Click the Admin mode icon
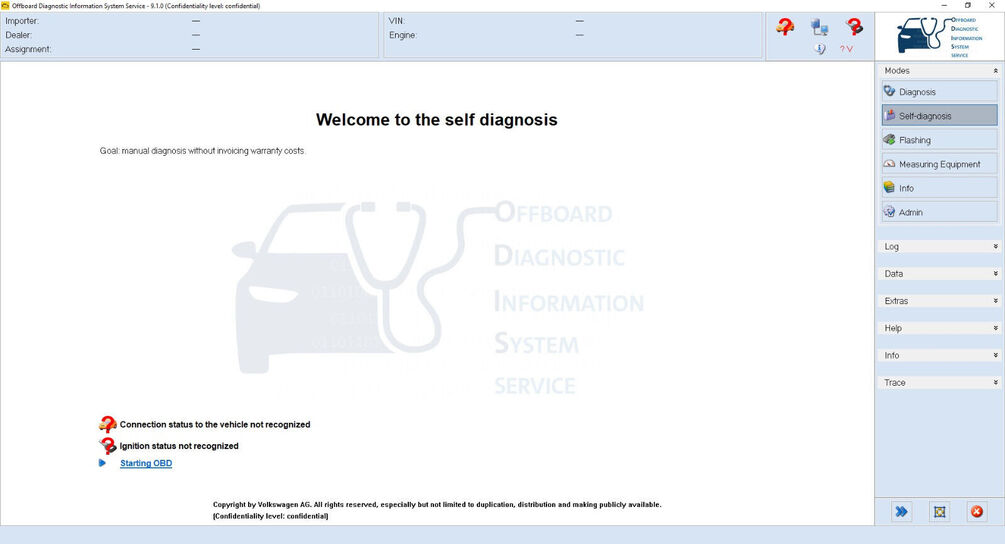 coord(890,211)
